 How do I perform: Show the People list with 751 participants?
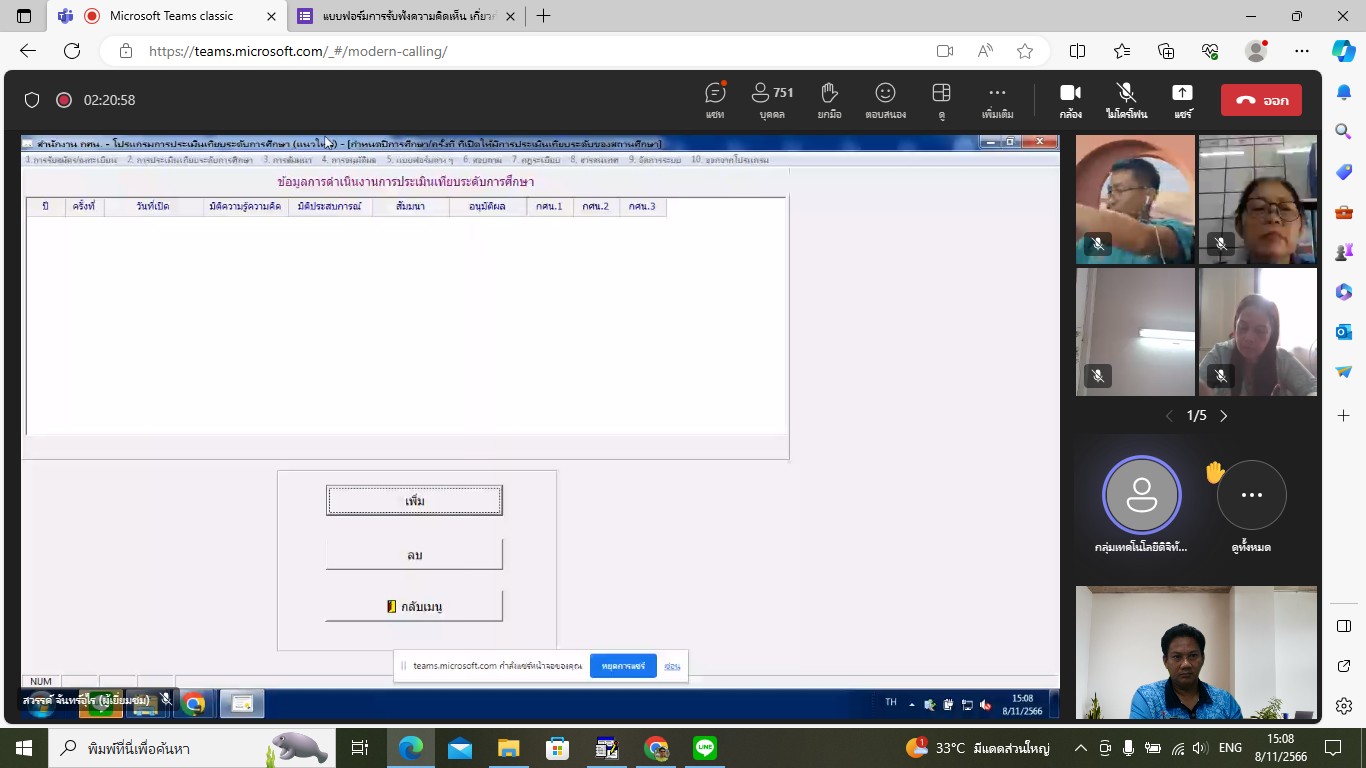(772, 100)
